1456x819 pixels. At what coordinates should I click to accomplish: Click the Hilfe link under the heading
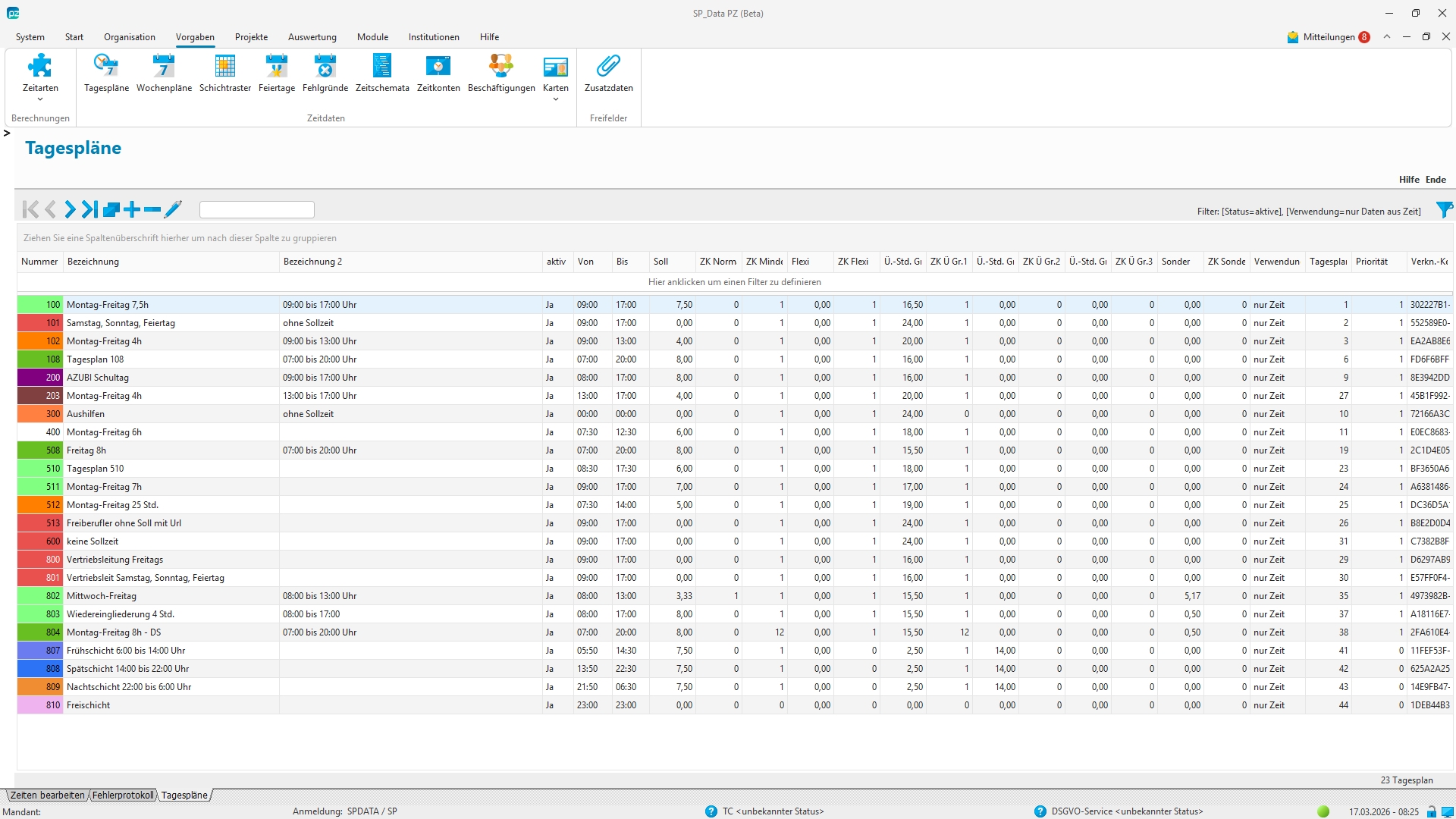pos(1408,180)
